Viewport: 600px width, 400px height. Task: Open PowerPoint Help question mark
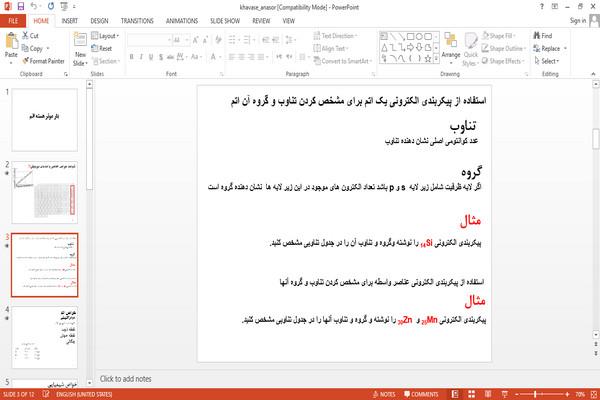click(x=541, y=7)
